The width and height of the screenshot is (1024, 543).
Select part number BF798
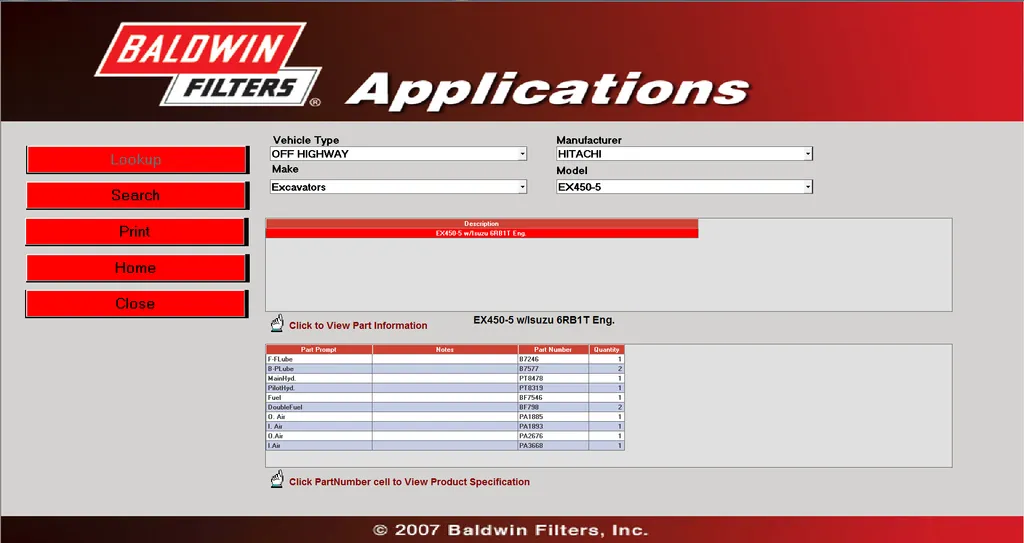click(x=553, y=407)
